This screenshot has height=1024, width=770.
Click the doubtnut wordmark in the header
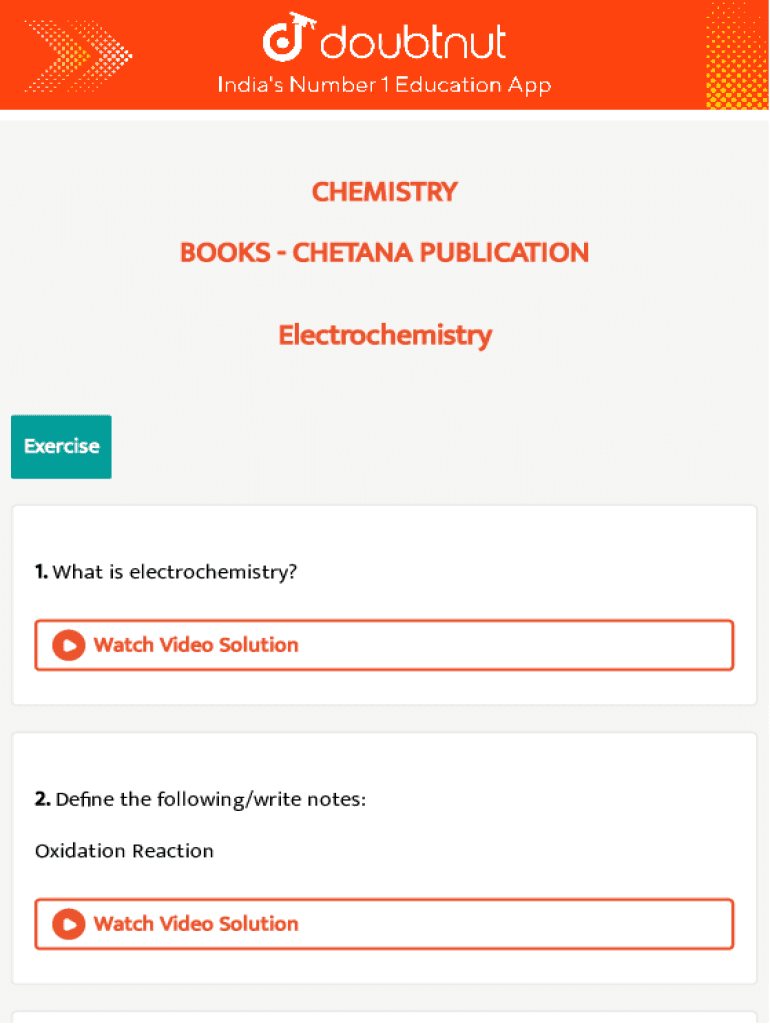tap(412, 42)
